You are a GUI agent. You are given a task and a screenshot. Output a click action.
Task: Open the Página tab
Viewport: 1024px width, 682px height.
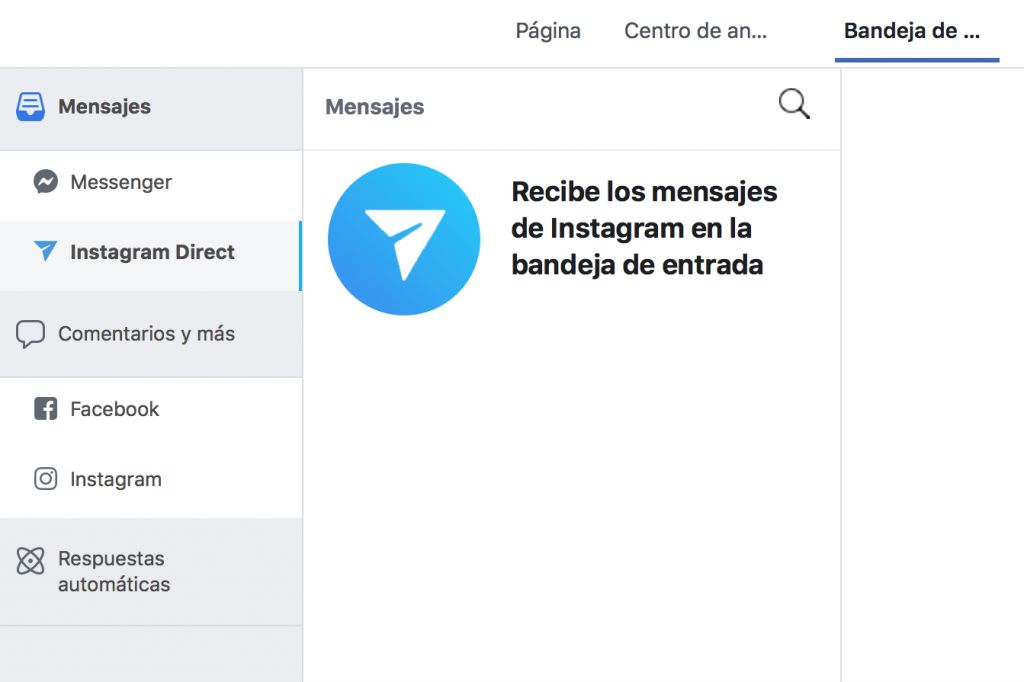(548, 31)
